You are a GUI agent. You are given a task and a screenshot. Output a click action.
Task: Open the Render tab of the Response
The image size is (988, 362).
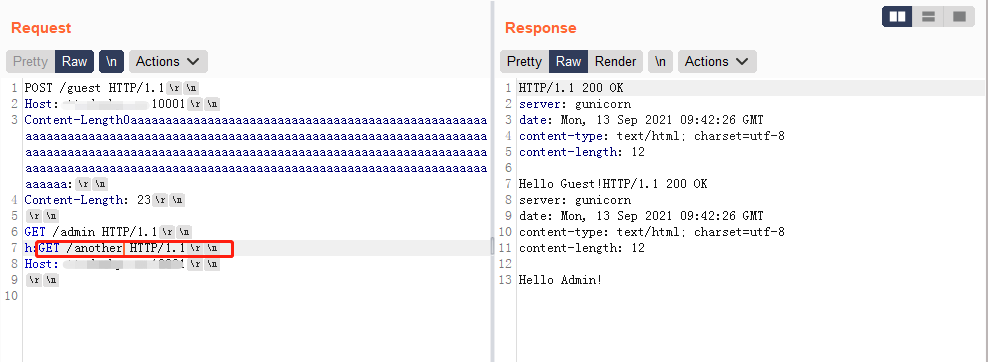point(616,62)
